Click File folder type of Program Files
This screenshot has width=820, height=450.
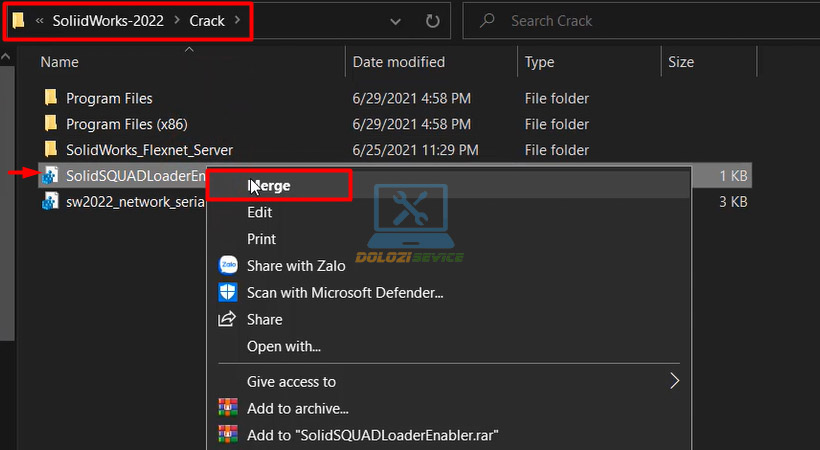click(556, 98)
